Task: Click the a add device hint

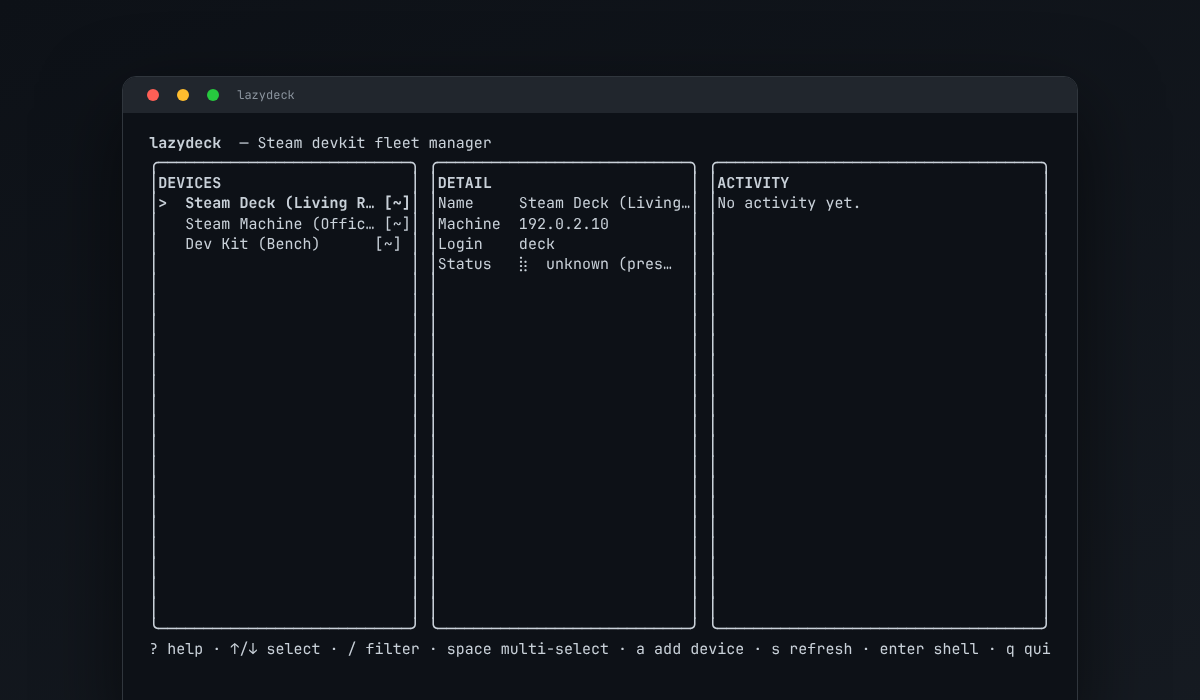Action: (x=690, y=649)
